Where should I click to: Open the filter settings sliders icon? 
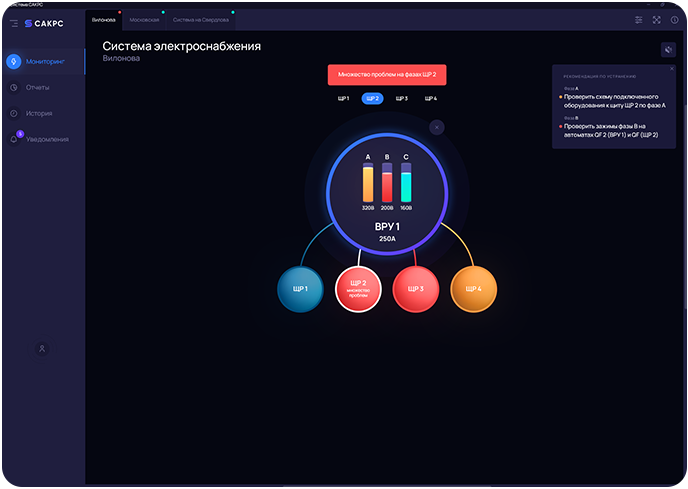click(x=639, y=20)
